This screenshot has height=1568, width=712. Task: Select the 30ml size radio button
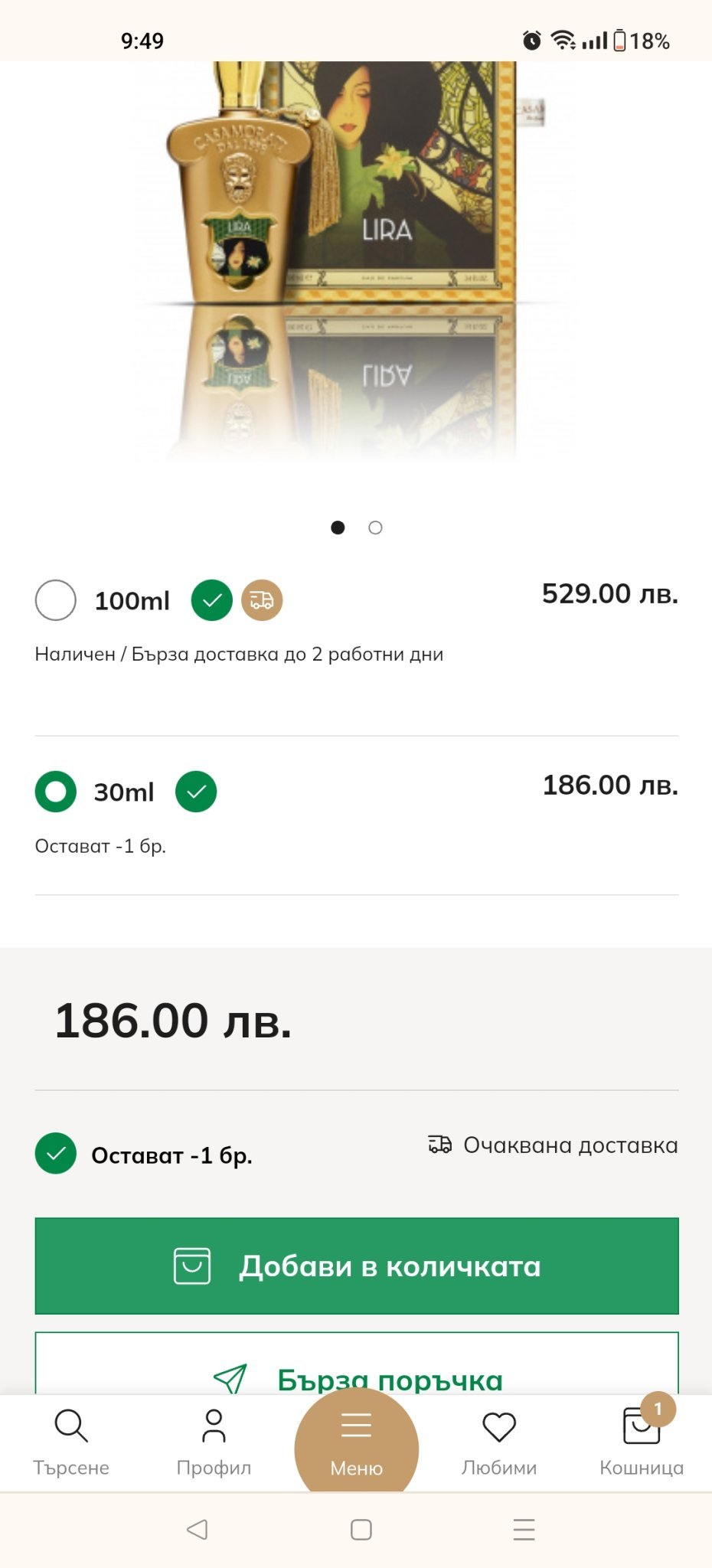click(56, 791)
